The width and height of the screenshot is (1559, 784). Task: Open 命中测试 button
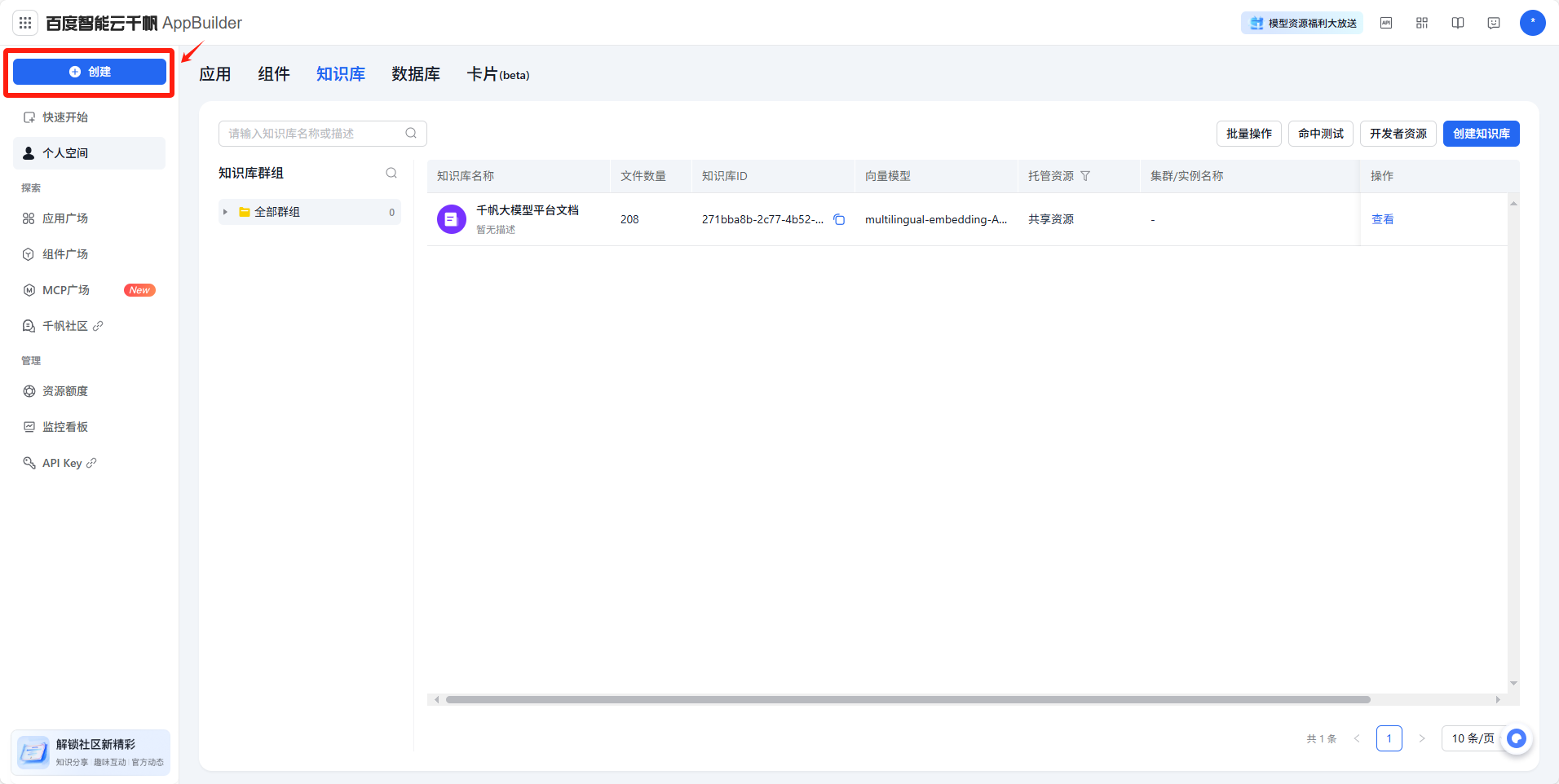(1320, 134)
